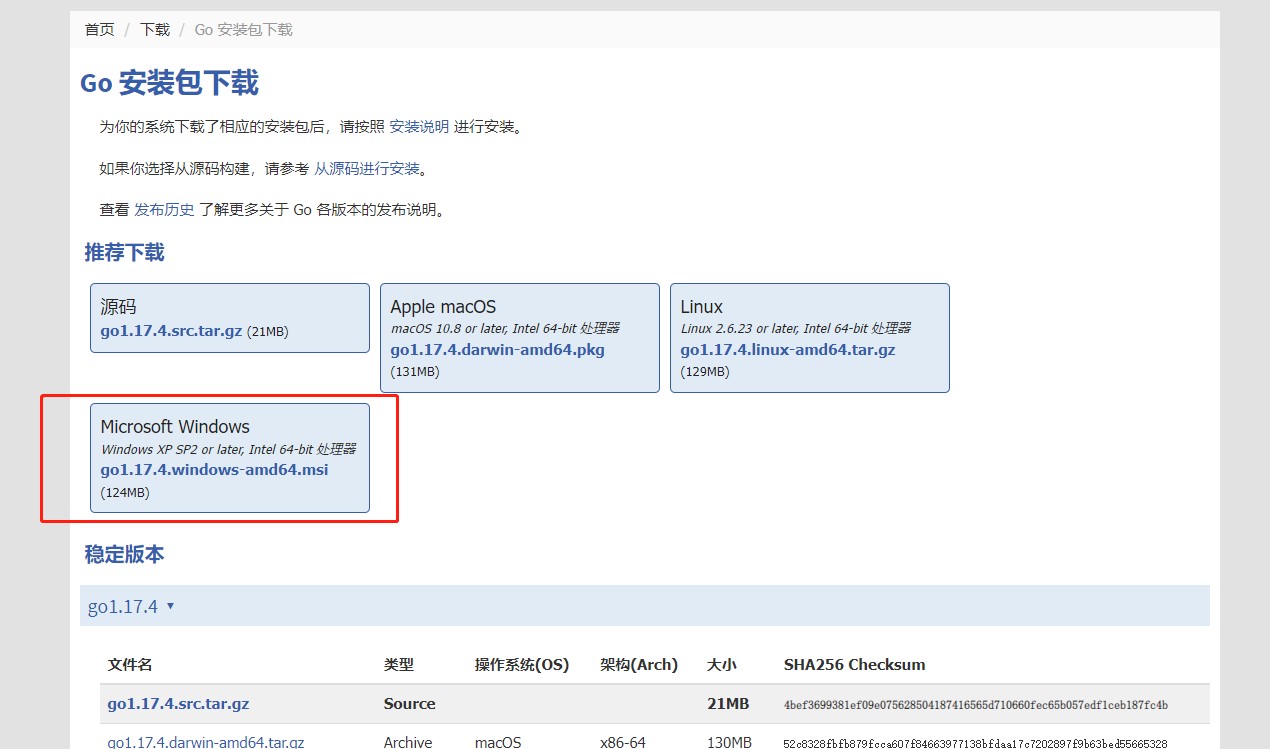The width and height of the screenshot is (1270, 749).
Task: Click the 推荐下载 heading
Action: pyautogui.click(x=124, y=252)
